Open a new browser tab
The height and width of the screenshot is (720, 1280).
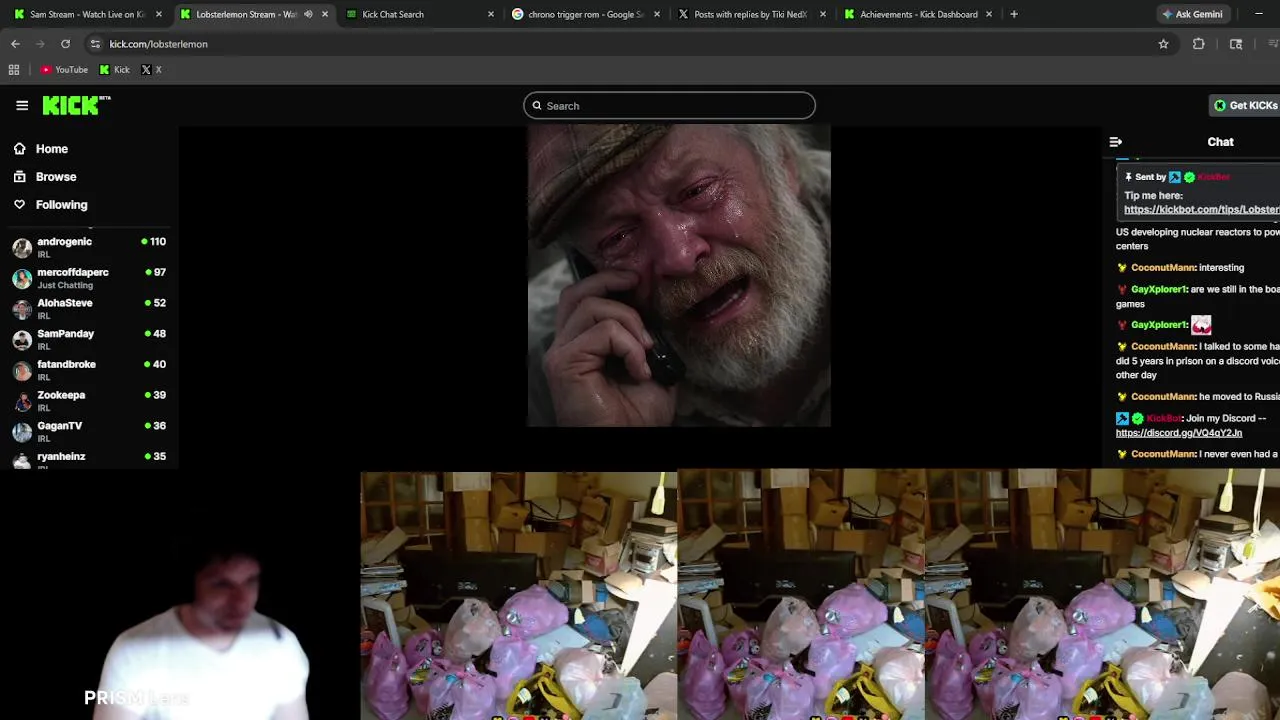click(x=1014, y=14)
